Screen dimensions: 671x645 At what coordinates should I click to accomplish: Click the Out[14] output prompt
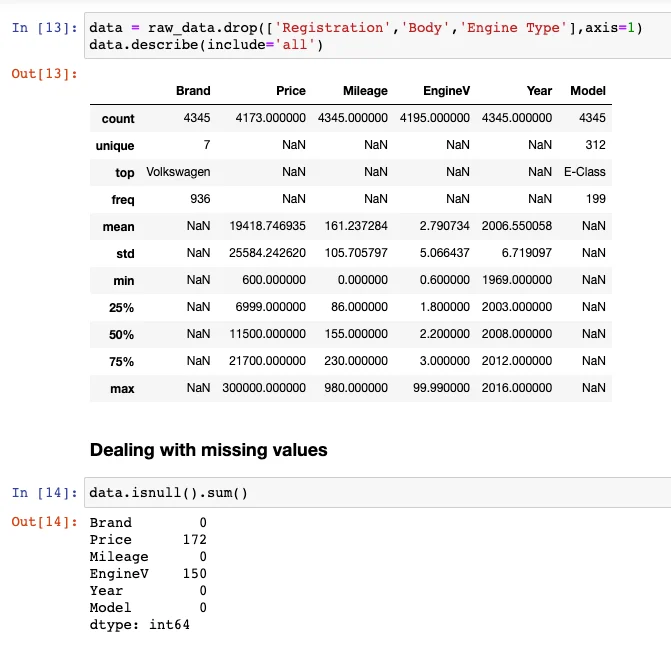pos(42,522)
